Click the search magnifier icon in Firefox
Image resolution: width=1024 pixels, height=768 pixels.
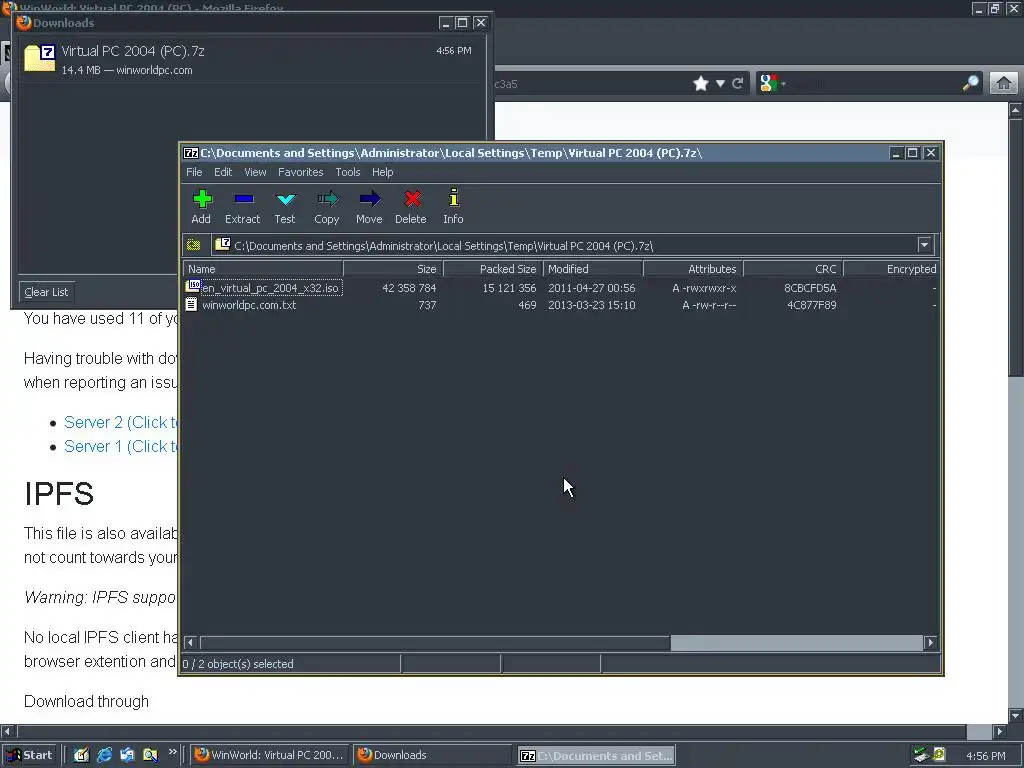click(971, 83)
